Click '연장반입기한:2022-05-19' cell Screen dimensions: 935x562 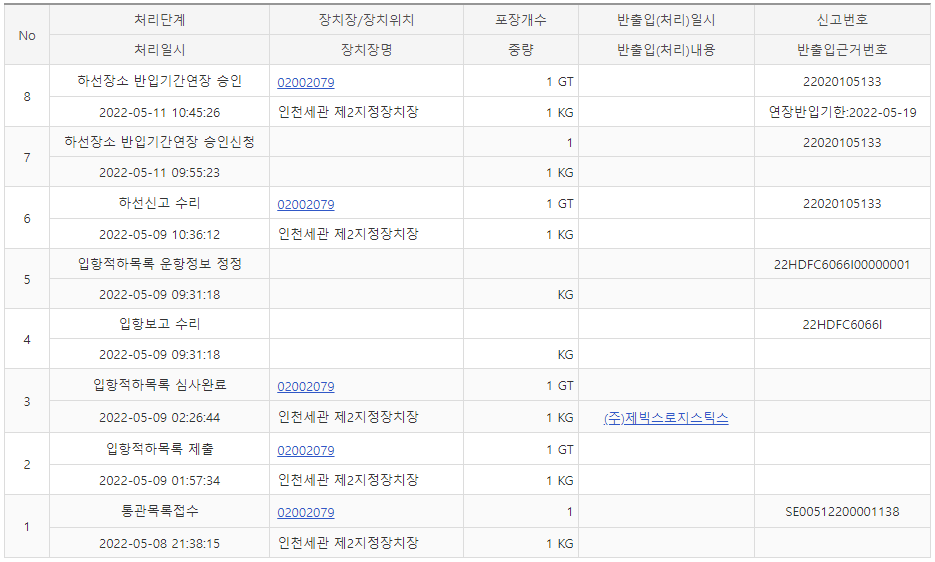(x=842, y=112)
